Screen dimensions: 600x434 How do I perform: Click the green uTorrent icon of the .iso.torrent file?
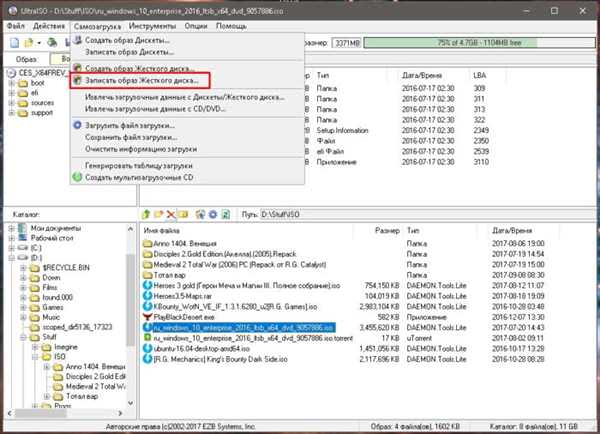click(x=147, y=338)
